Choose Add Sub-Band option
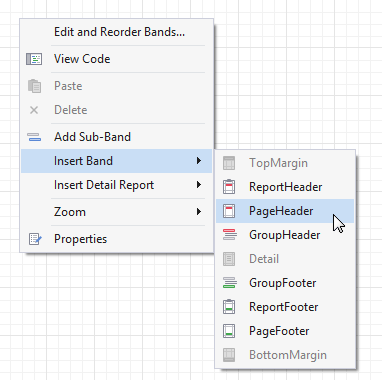The width and height of the screenshot is (382, 380). click(117, 137)
